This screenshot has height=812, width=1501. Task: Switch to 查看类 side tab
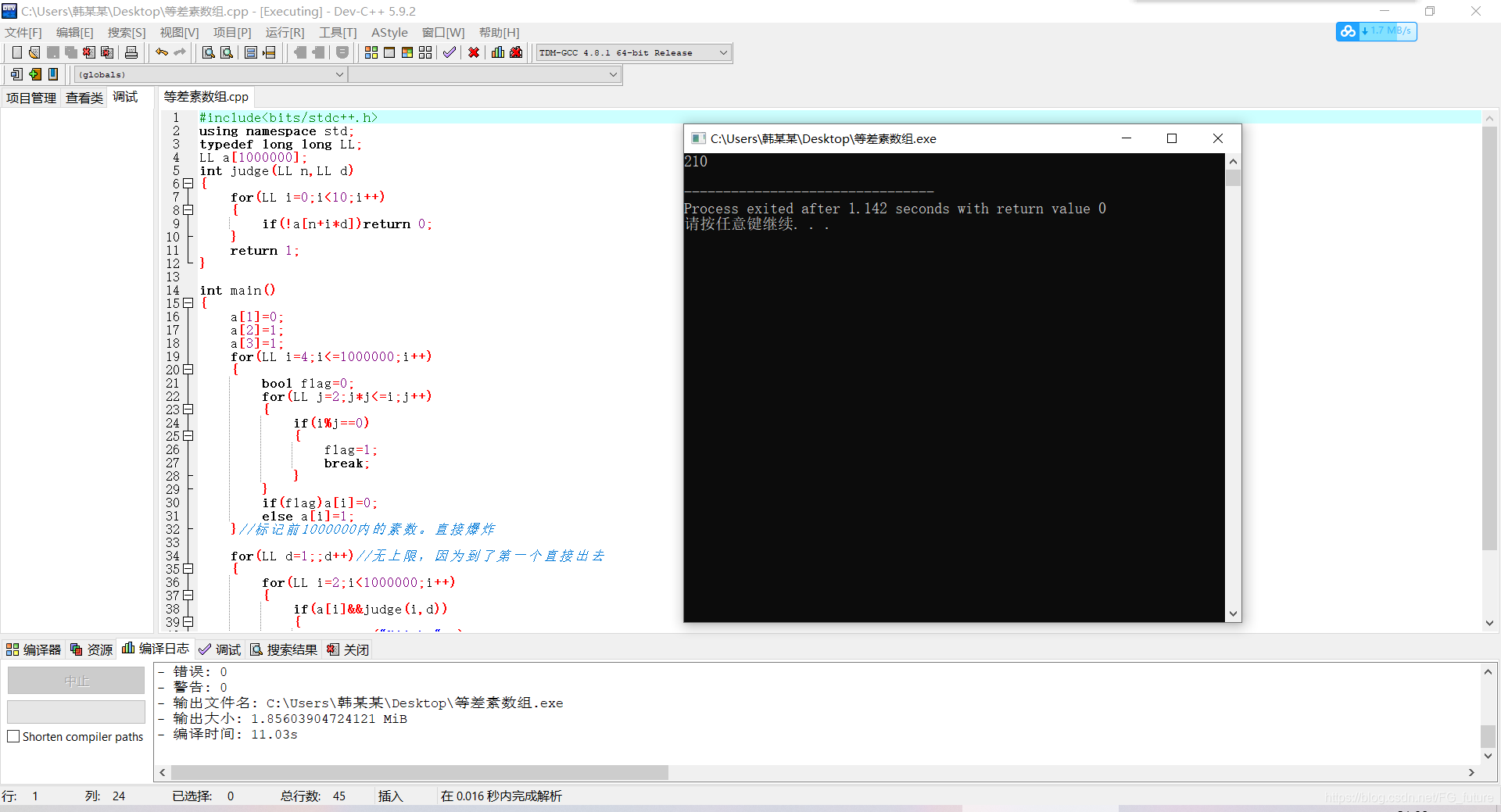(x=84, y=98)
